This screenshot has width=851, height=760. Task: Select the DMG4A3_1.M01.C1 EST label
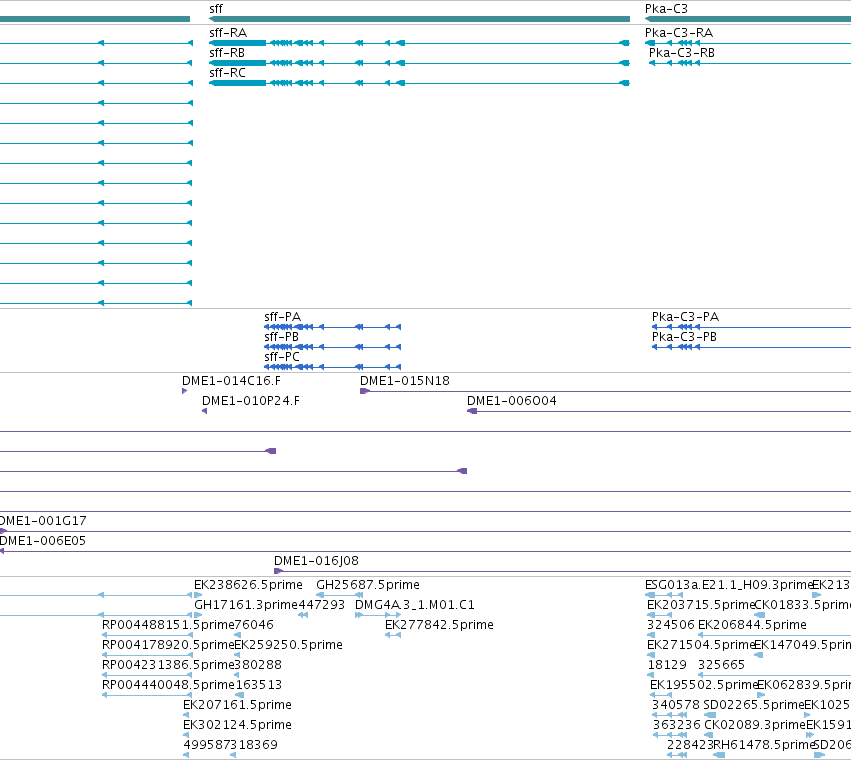[x=415, y=605]
